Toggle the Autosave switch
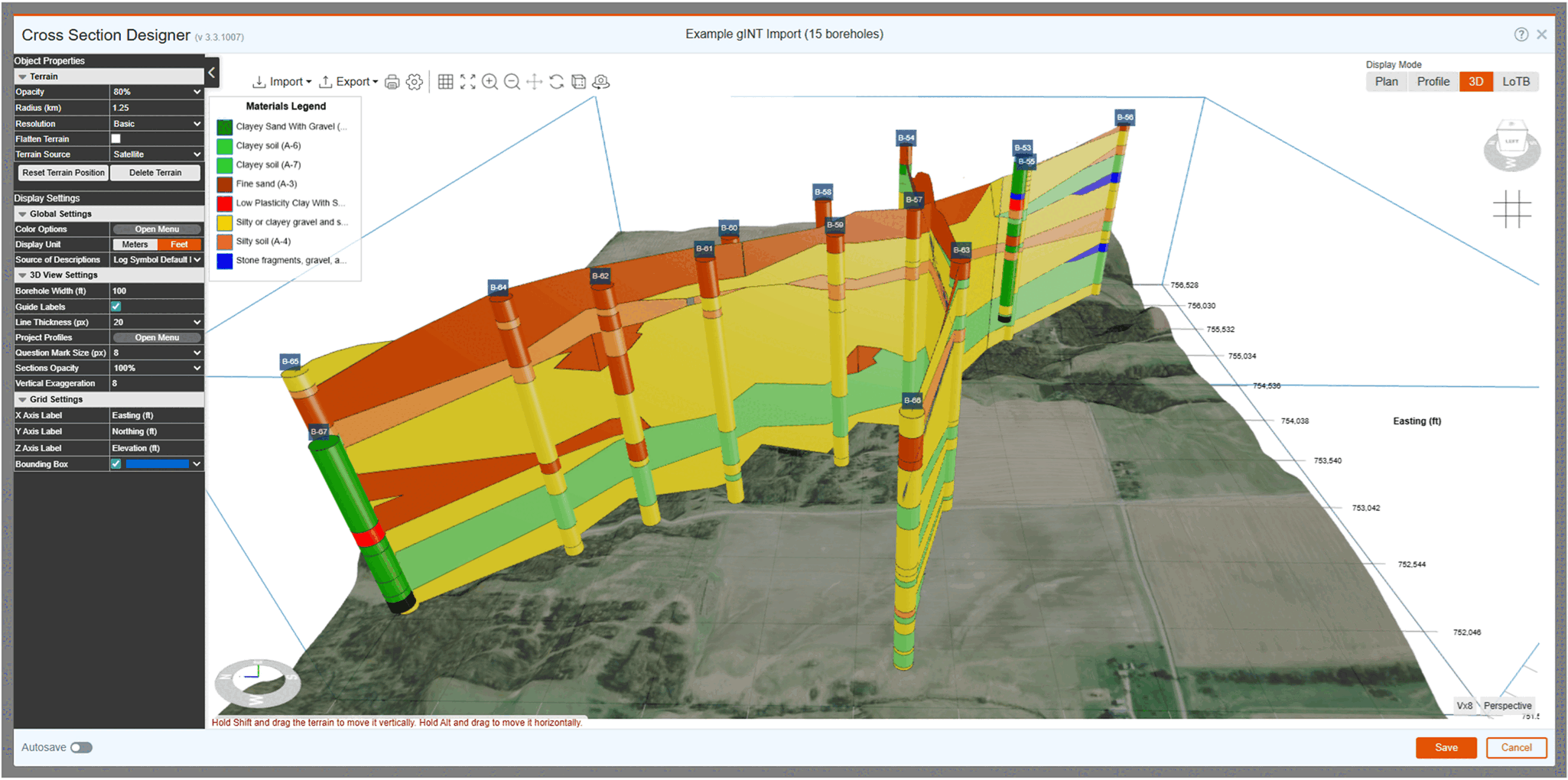Screen dimensions: 1568x780 [82, 747]
